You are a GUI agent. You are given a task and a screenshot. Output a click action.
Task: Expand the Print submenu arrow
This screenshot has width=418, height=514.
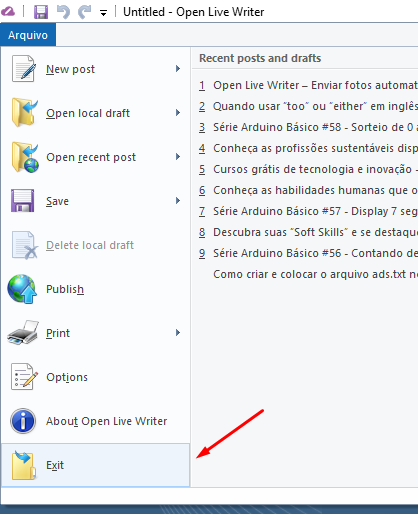[x=178, y=333]
